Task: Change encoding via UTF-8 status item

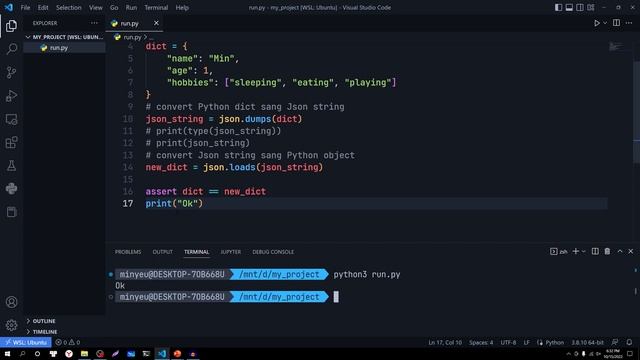Action: point(508,342)
